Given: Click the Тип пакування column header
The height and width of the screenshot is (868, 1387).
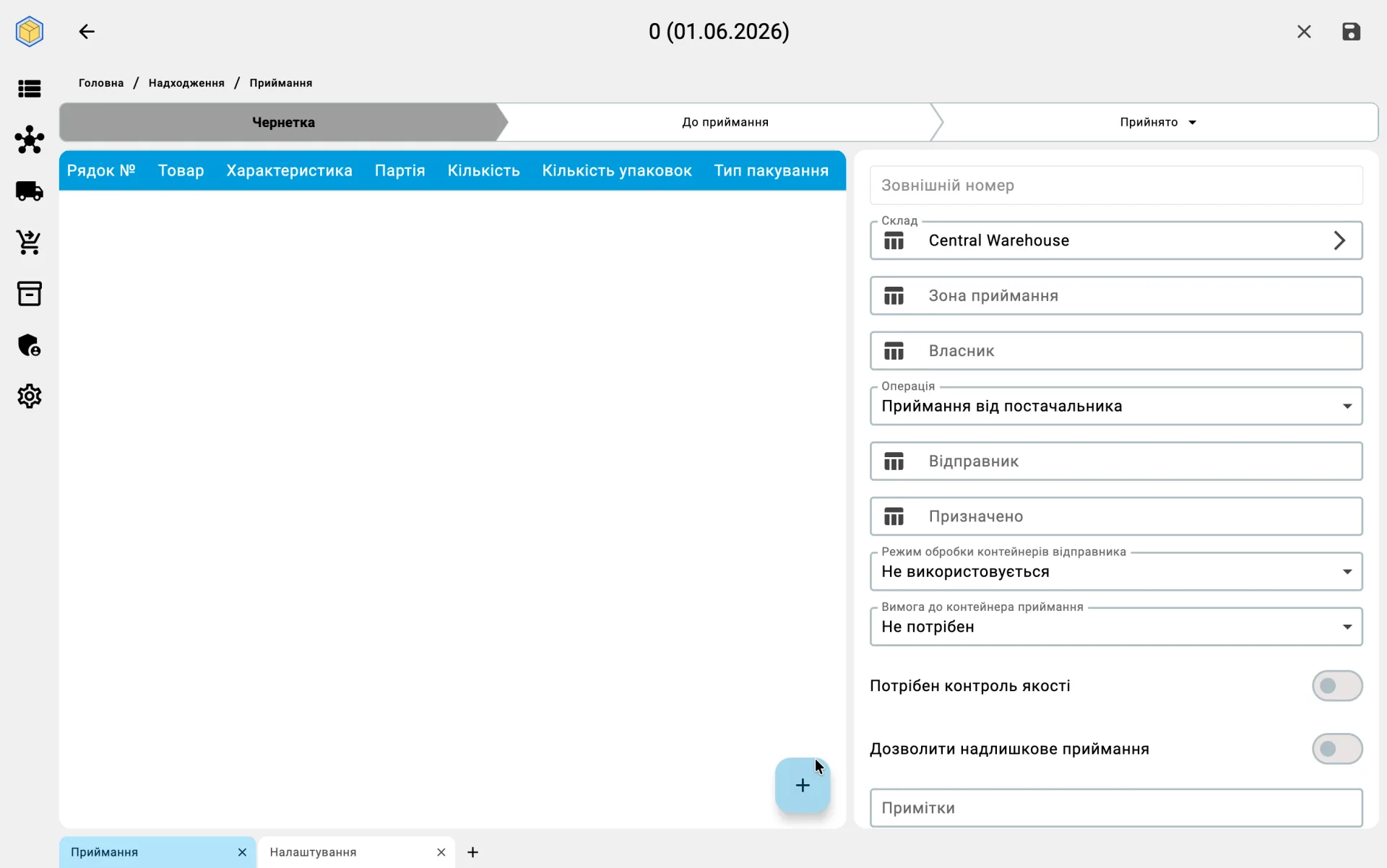Looking at the screenshot, I should (x=771, y=170).
